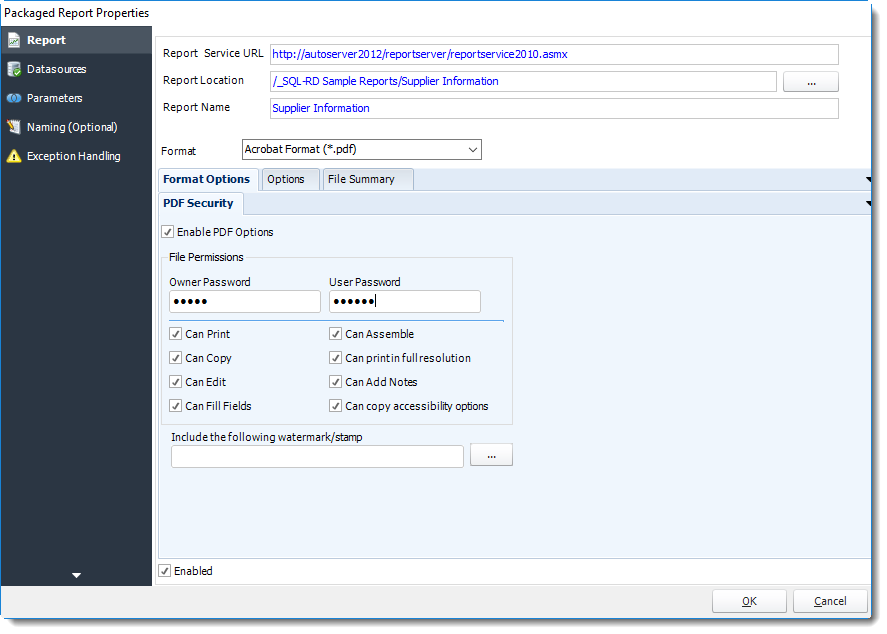Screen dimensions: 887x634
Task: Toggle the Can Assemble checkbox
Action: tap(336, 333)
